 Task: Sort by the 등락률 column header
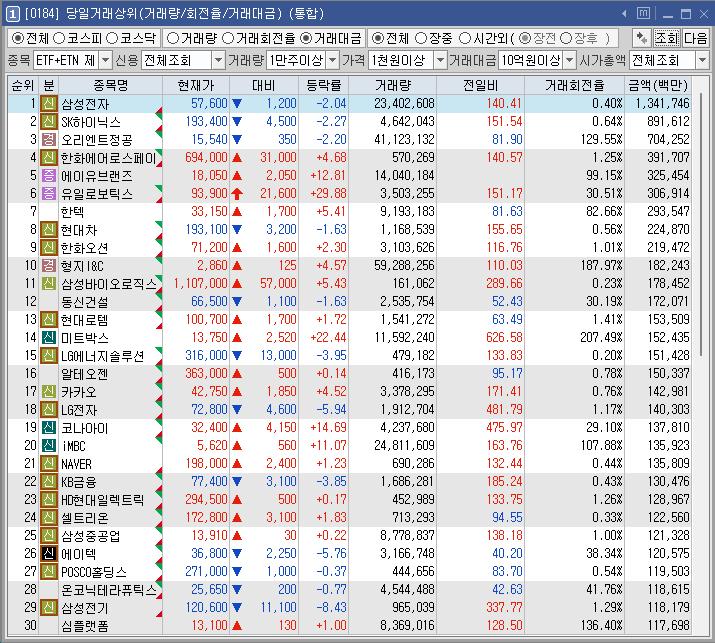pos(324,86)
